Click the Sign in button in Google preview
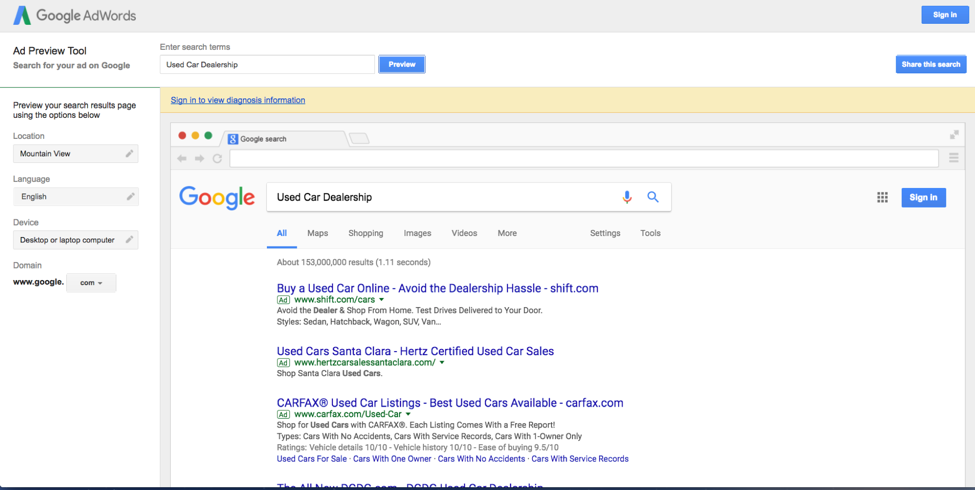The height and width of the screenshot is (490, 975). [923, 198]
